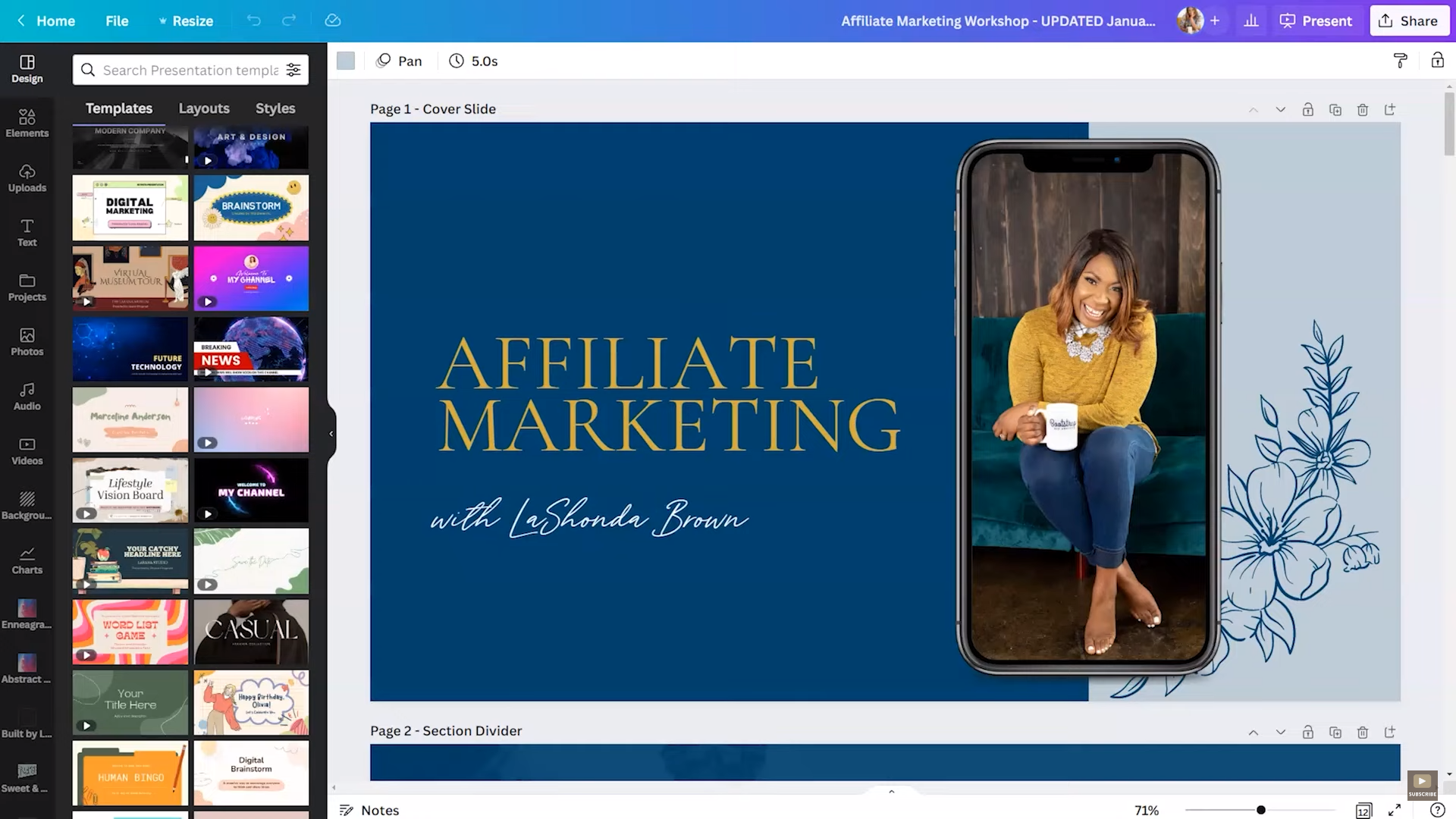Duplicate Page 2 - Section Divider
Viewport: 1456px width, 819px height.
(1335, 732)
